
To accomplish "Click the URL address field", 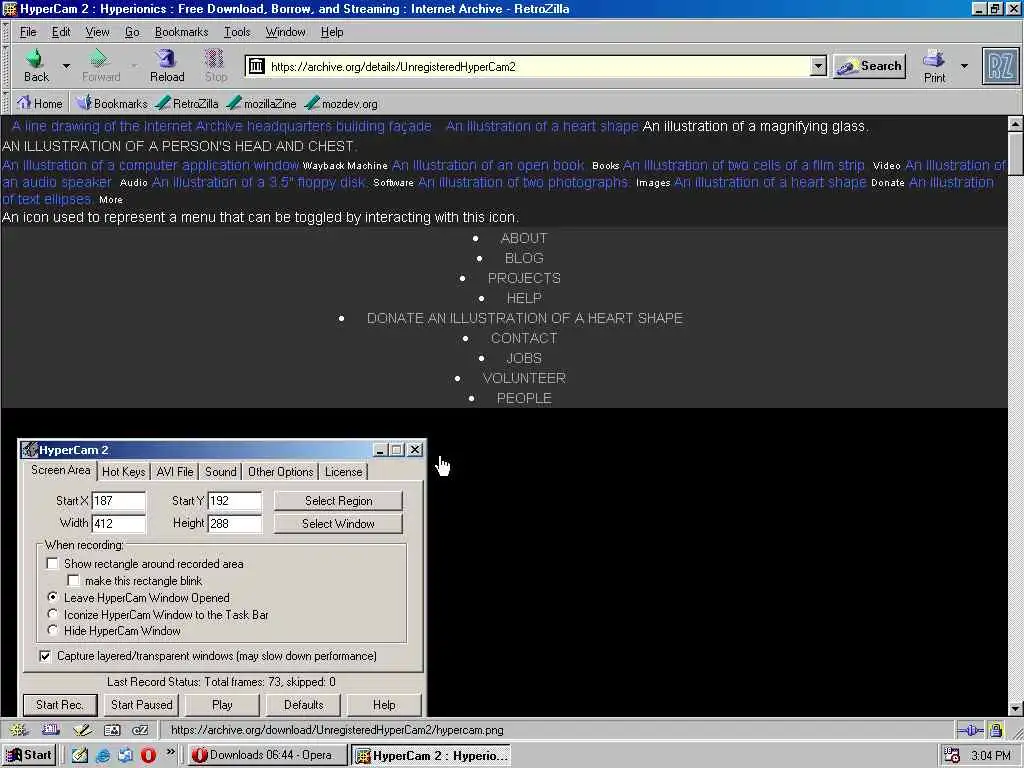I will point(538,67).
